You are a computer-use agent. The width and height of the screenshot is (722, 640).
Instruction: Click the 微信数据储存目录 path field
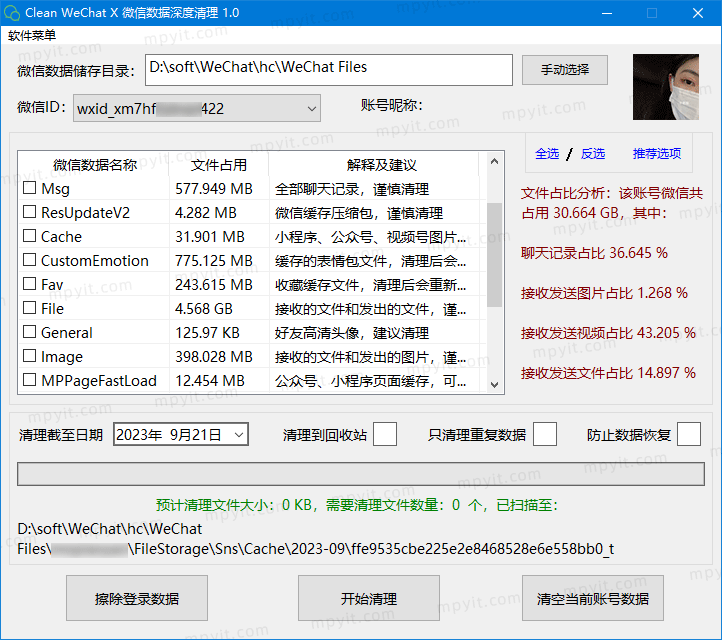point(329,70)
